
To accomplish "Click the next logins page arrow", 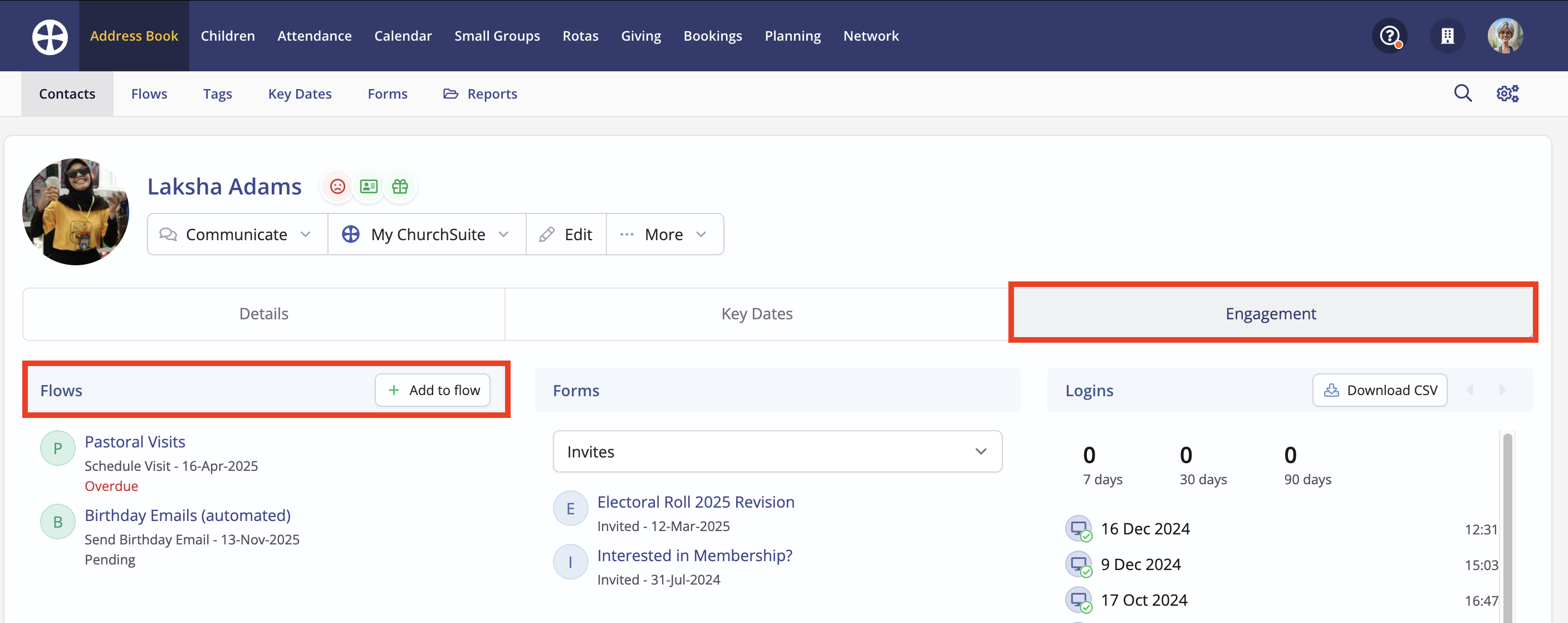I will click(x=1502, y=391).
